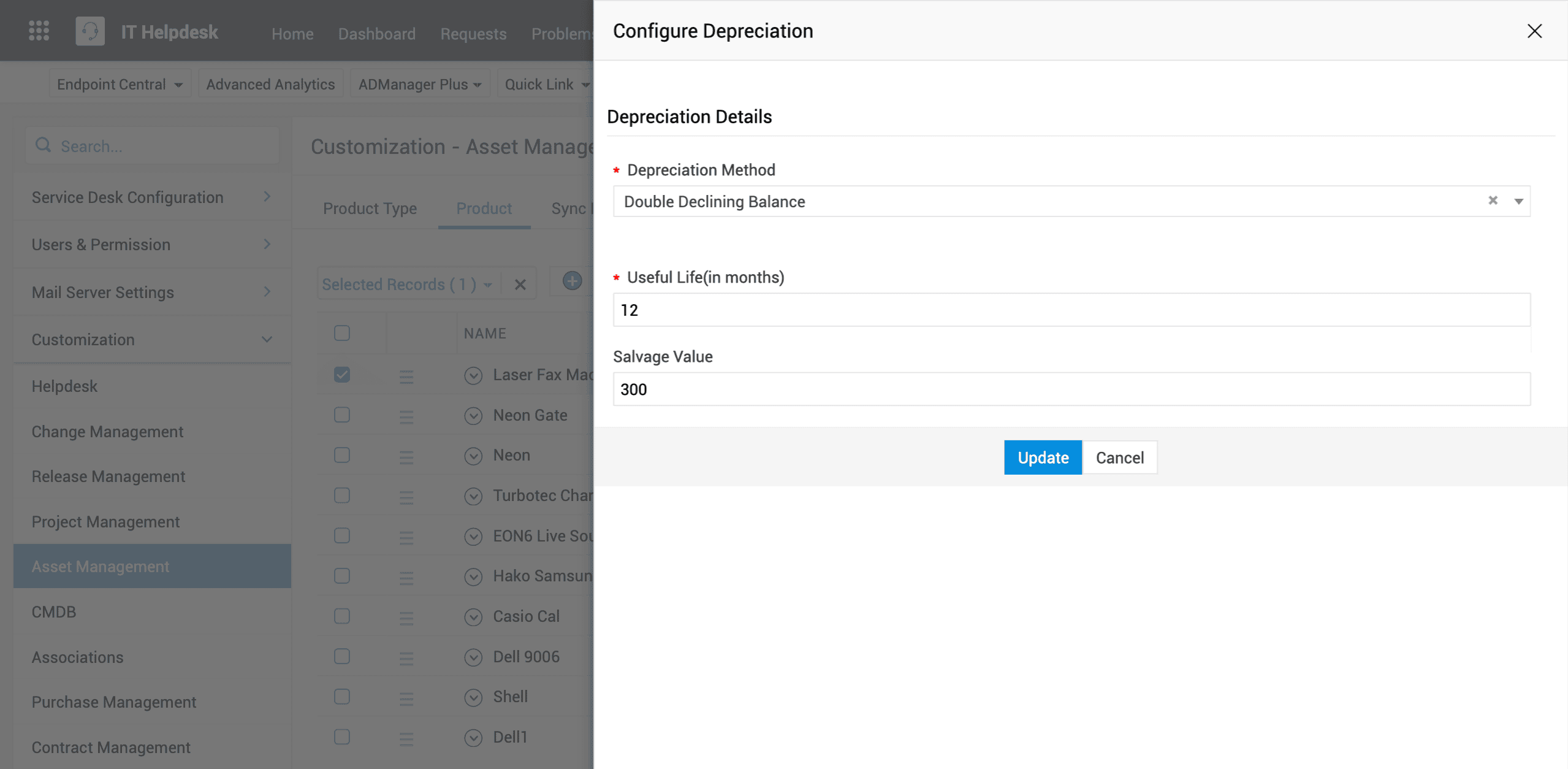Check the select-all checkbox in header
The height and width of the screenshot is (769, 1568).
point(342,333)
